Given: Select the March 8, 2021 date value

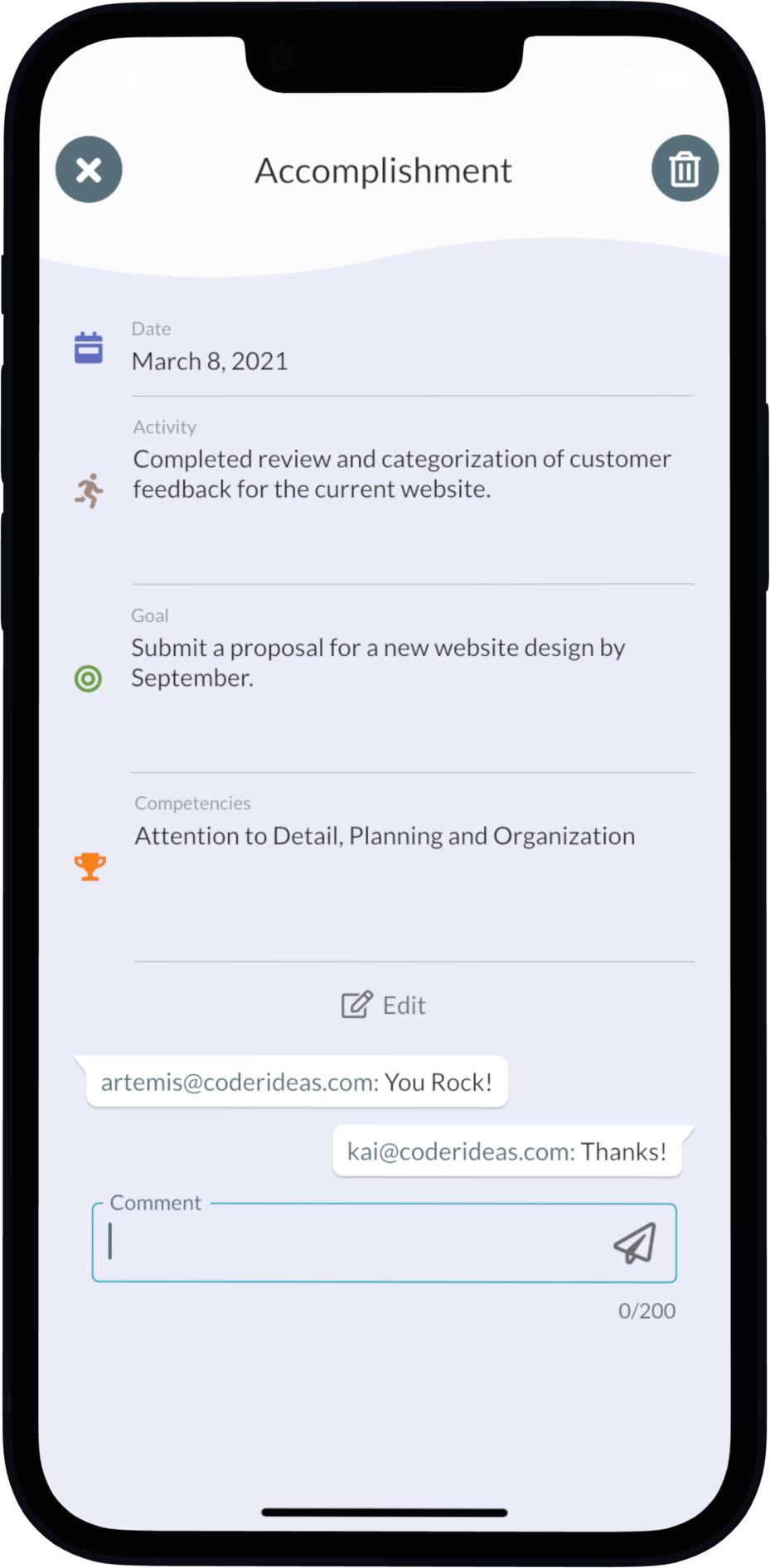Looking at the screenshot, I should [x=210, y=361].
